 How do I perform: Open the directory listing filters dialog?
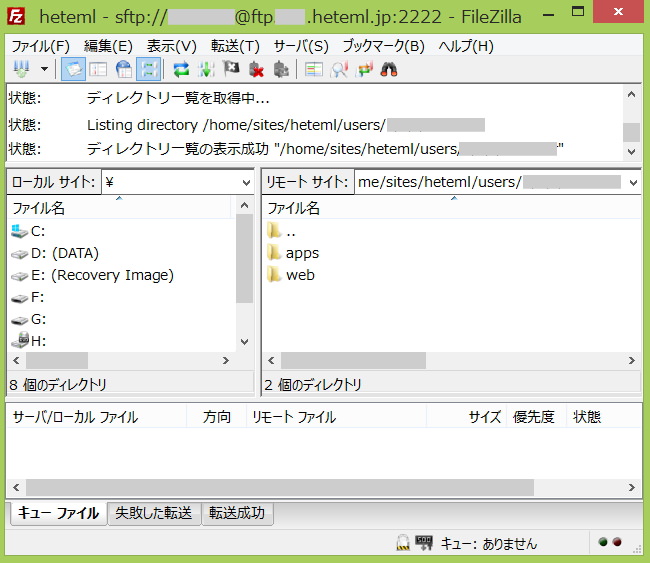coord(314,69)
